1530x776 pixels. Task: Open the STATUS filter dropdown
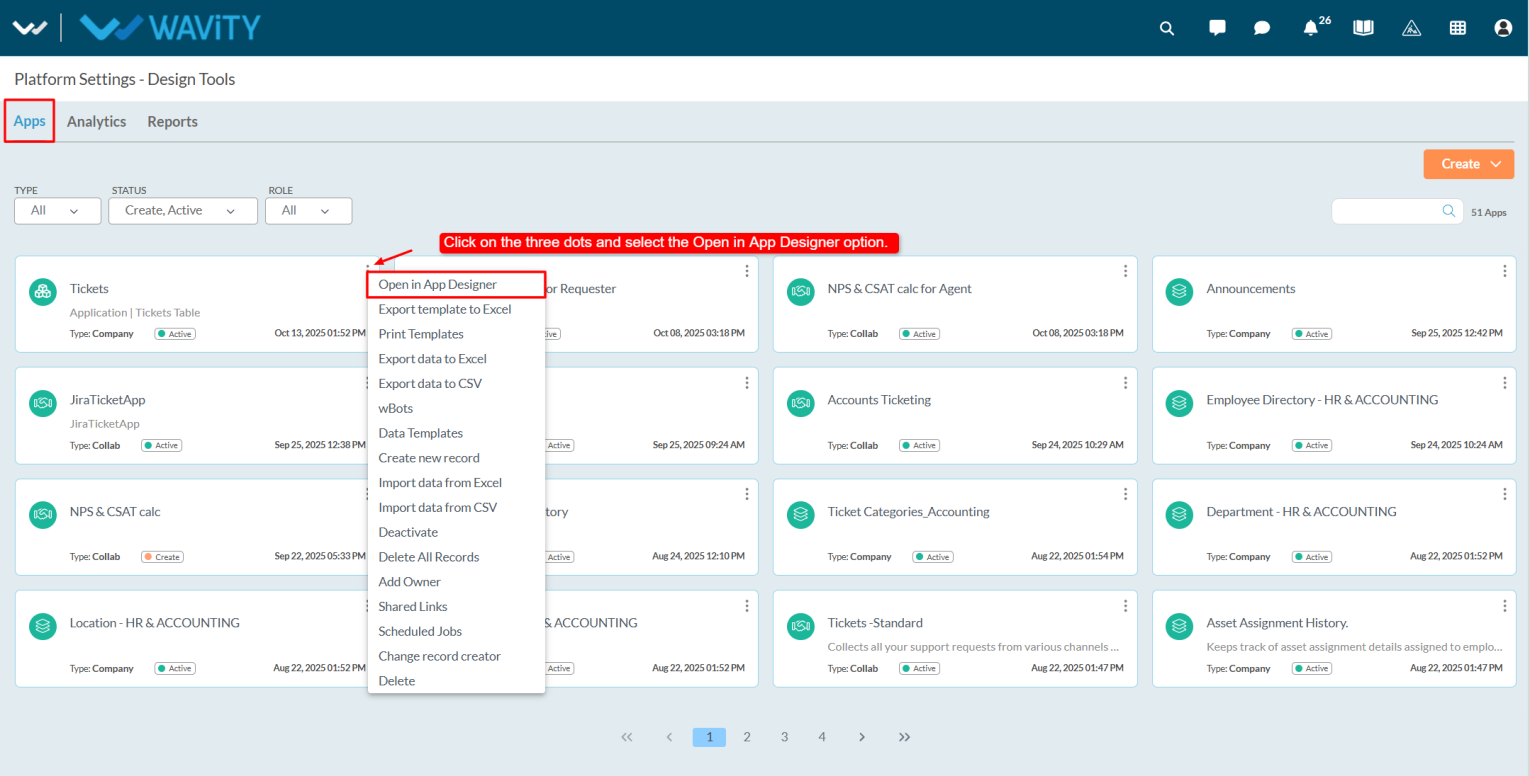pyautogui.click(x=183, y=211)
